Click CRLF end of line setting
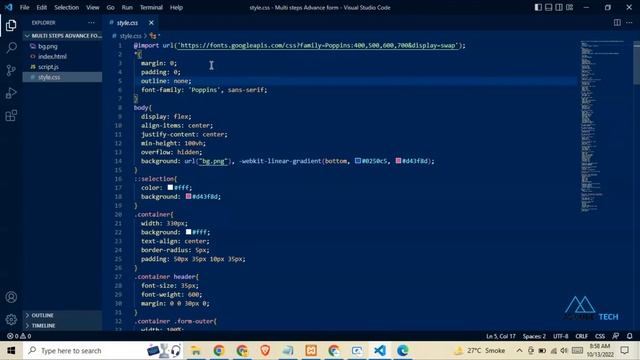This screenshot has height=360, width=640. tap(582, 336)
